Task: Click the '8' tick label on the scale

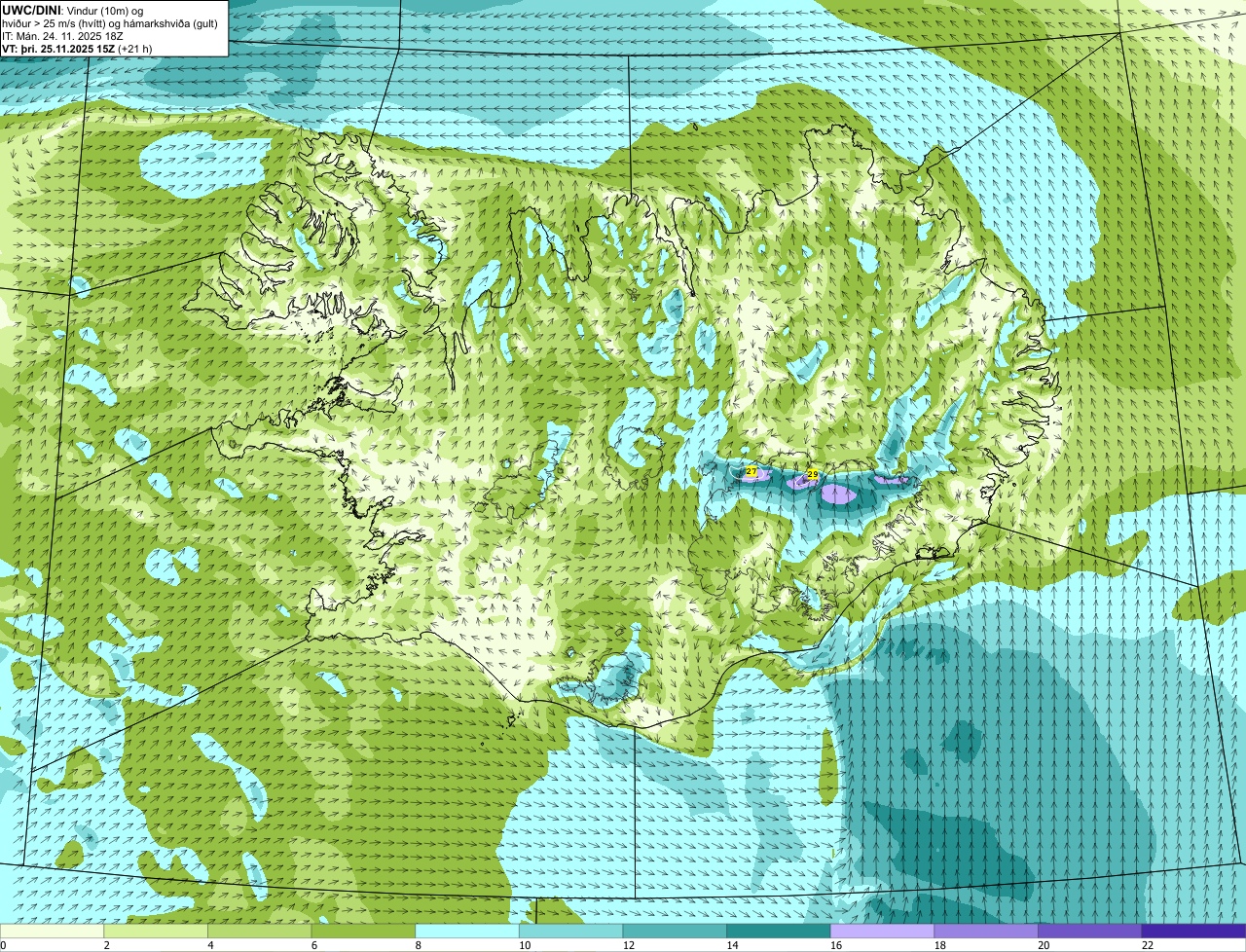Action: [x=419, y=945]
